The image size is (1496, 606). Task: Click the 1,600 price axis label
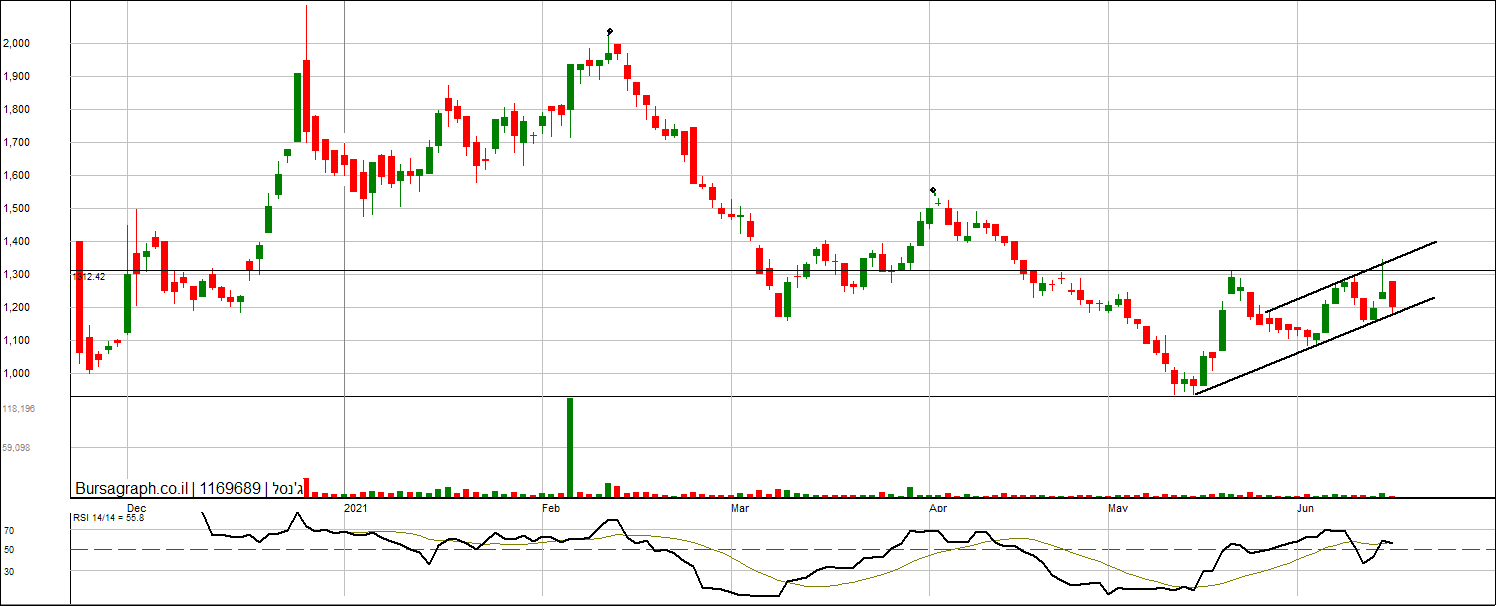[17, 176]
